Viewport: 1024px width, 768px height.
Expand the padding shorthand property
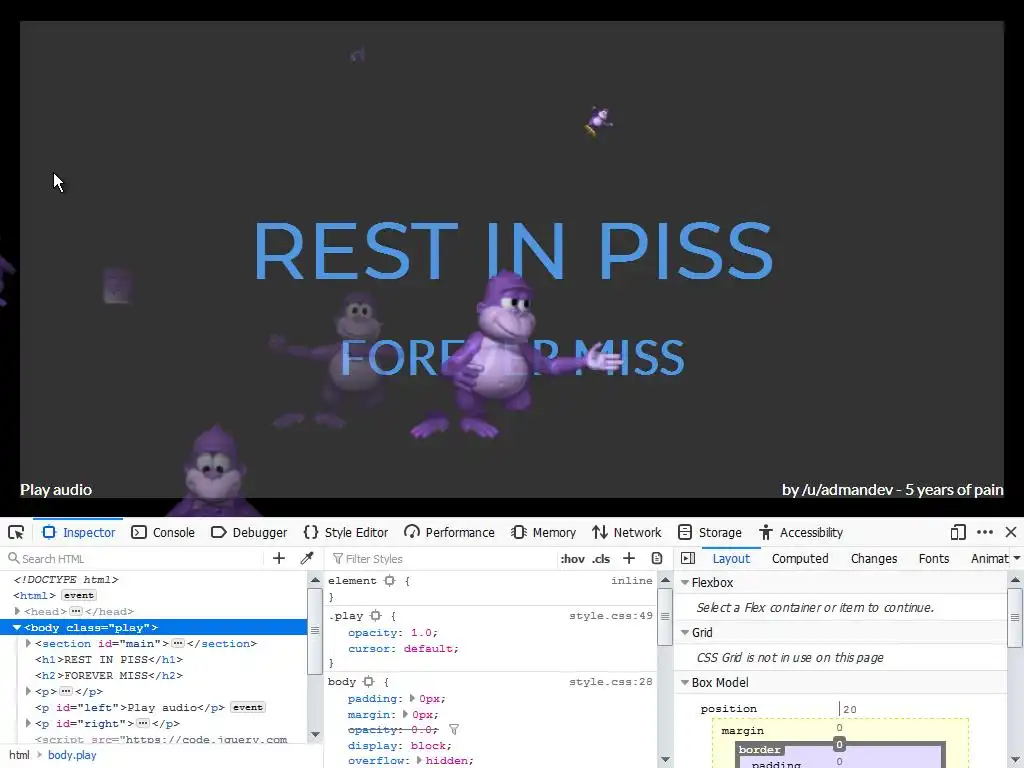[x=412, y=698]
